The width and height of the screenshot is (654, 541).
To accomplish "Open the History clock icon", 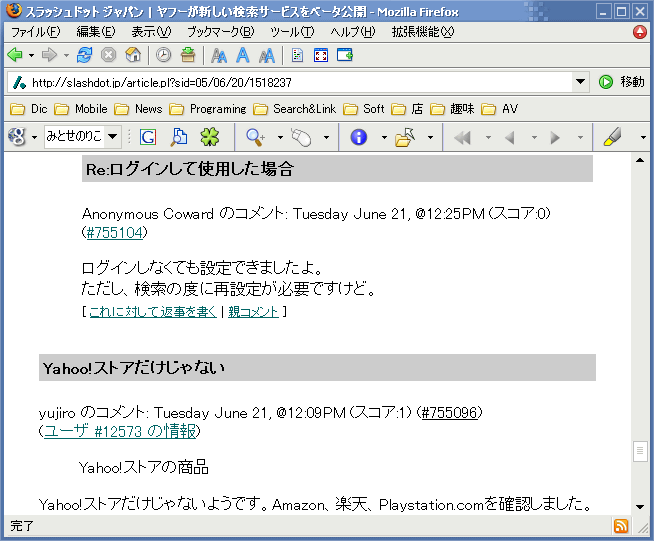I will click(x=163, y=55).
